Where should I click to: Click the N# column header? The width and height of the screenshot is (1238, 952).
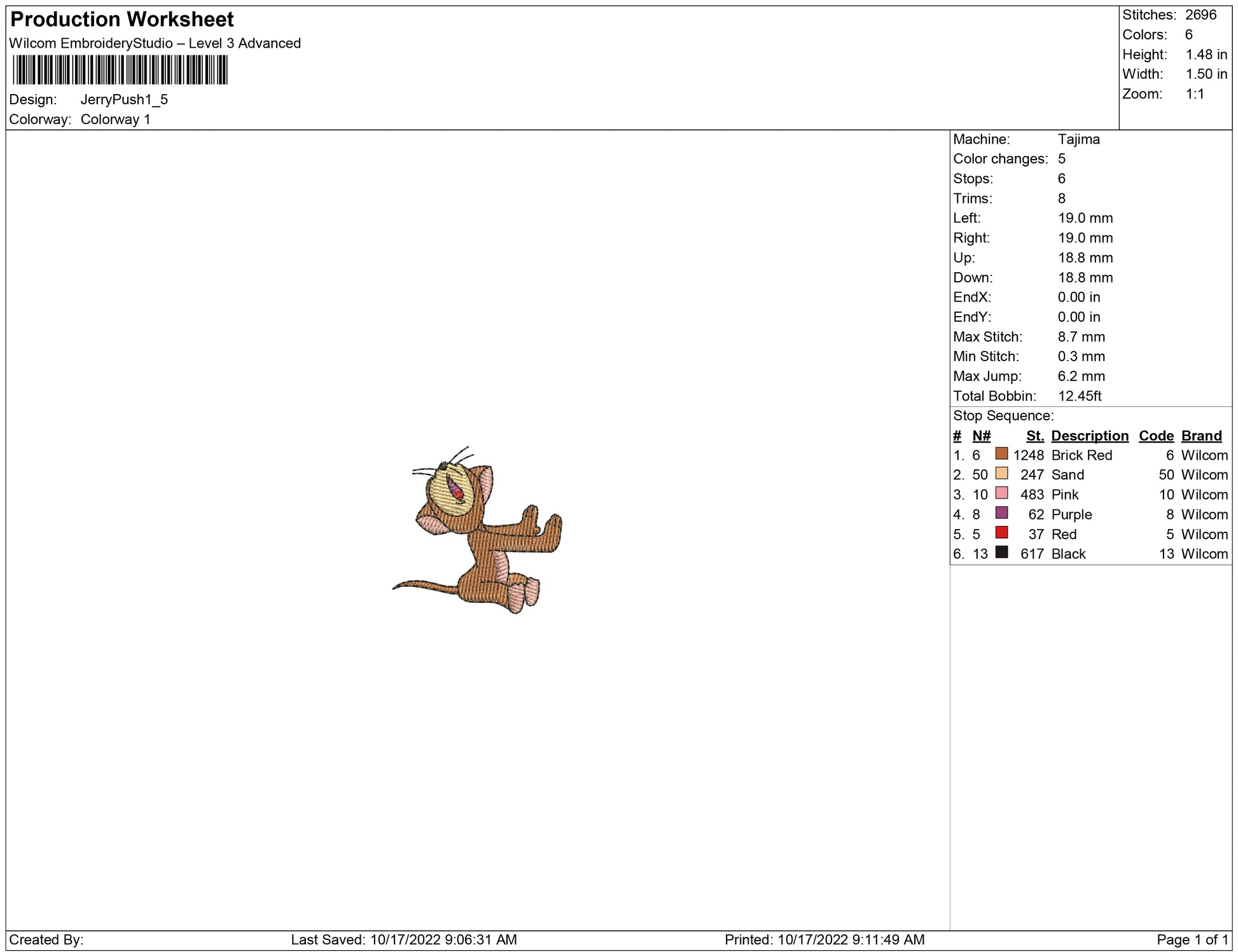(981, 436)
